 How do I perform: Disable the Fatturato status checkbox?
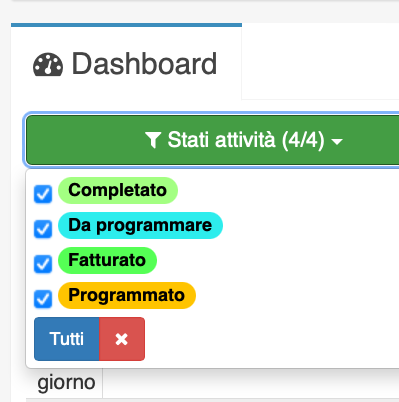point(43,264)
